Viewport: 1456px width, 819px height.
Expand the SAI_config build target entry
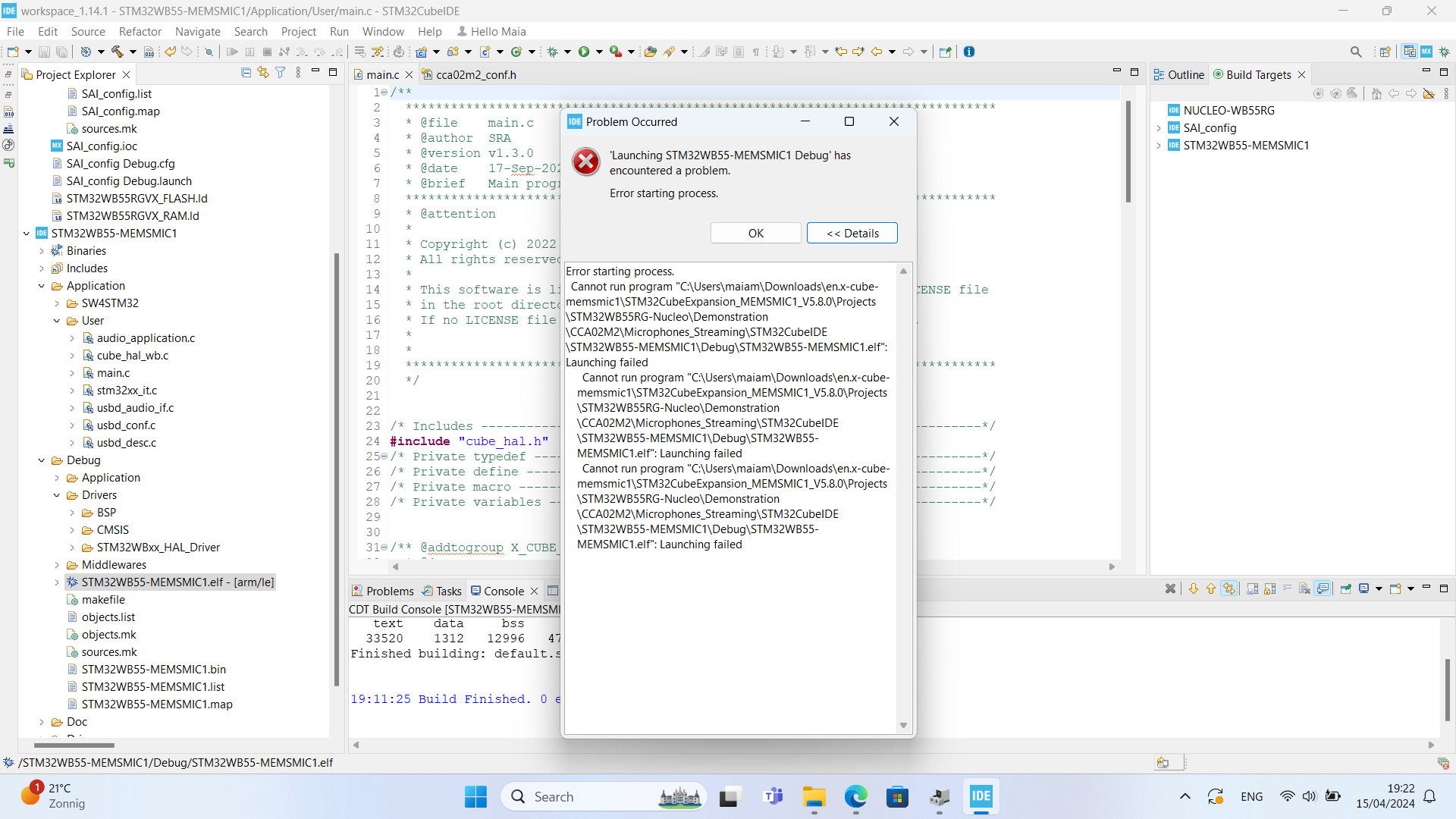click(x=1159, y=128)
